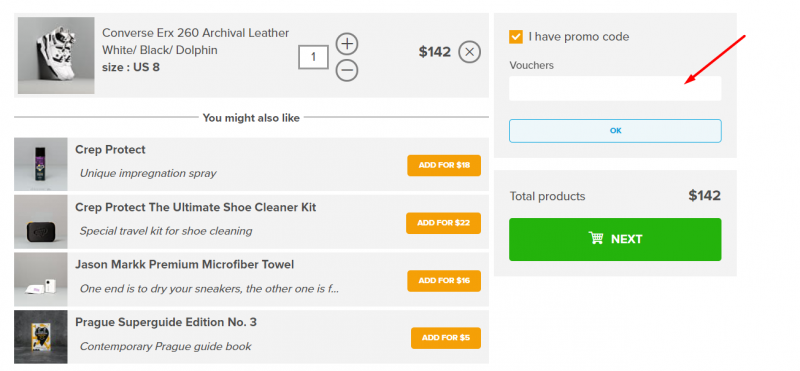
Task: Open the Jason Markk Premium Microfiber Towel title
Action: pyautogui.click(x=185, y=265)
